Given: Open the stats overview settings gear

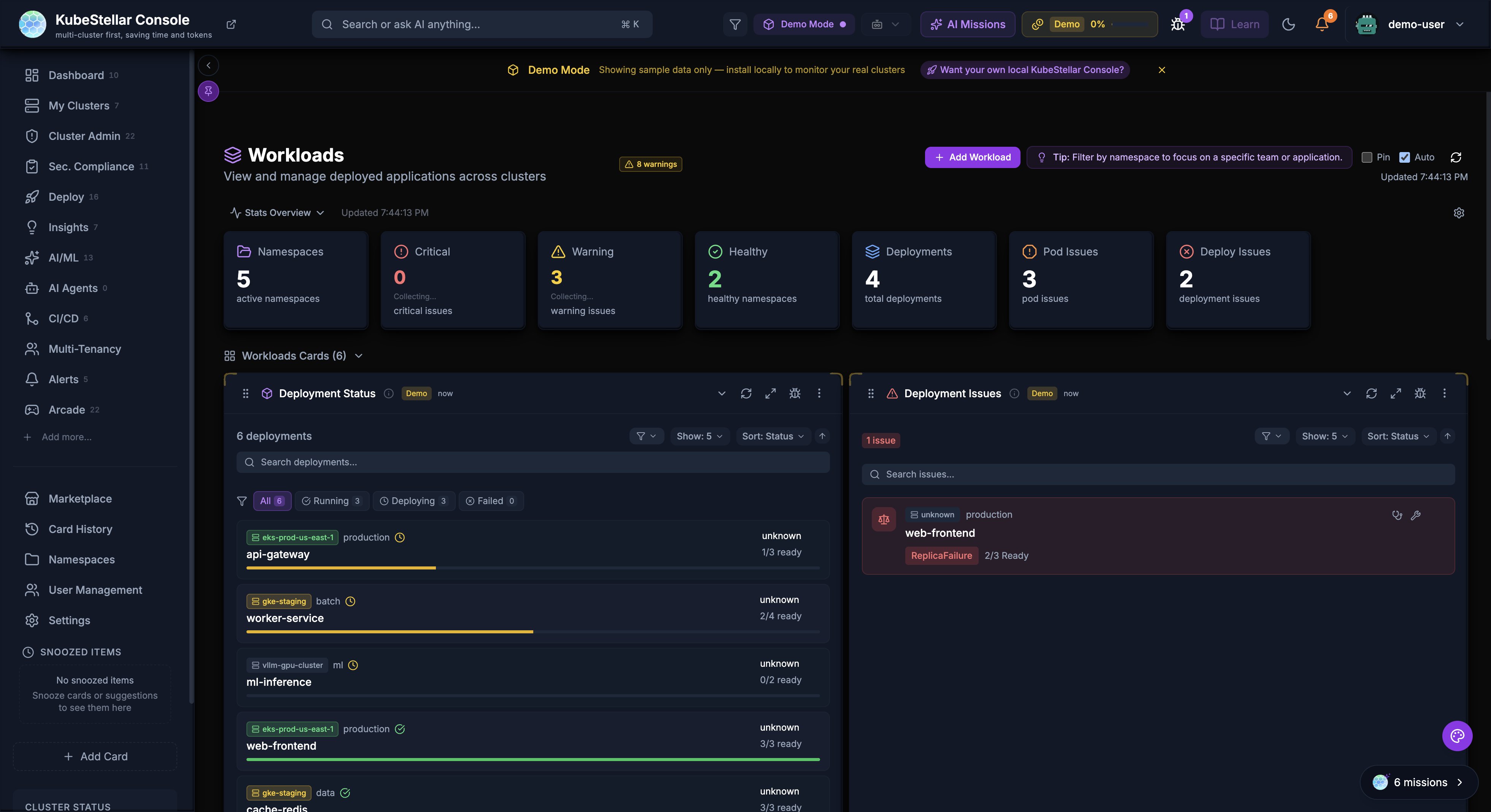Looking at the screenshot, I should click(1459, 213).
